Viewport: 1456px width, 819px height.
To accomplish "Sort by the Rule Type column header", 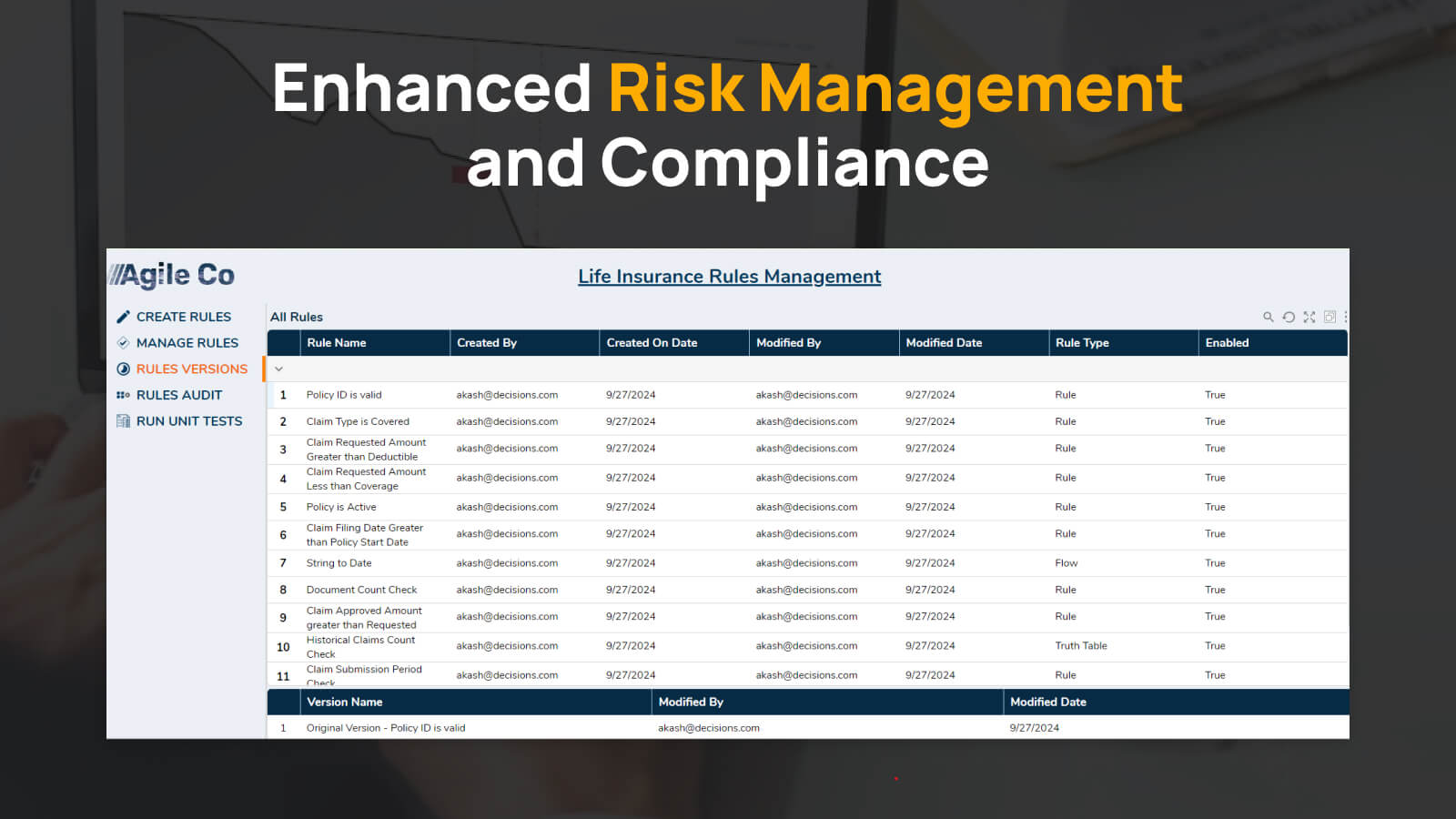I will pos(1082,343).
